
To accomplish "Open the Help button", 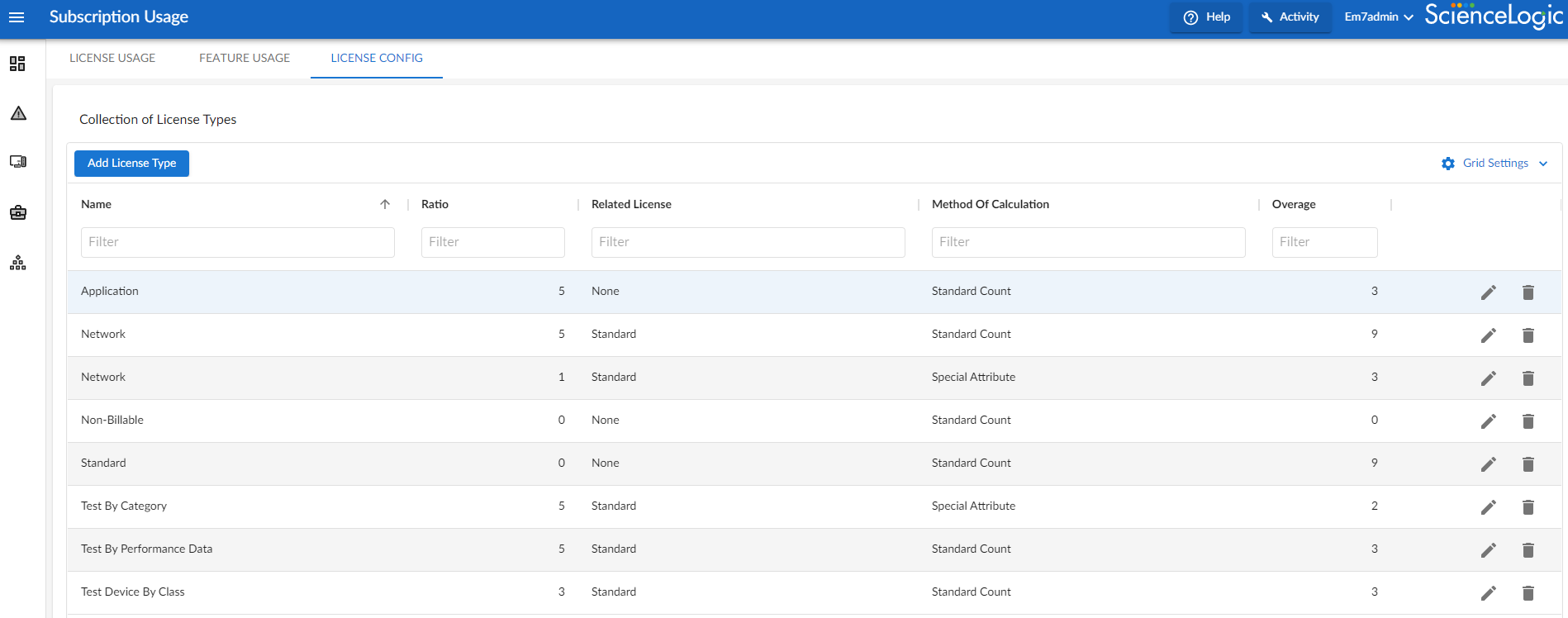I will click(1206, 17).
